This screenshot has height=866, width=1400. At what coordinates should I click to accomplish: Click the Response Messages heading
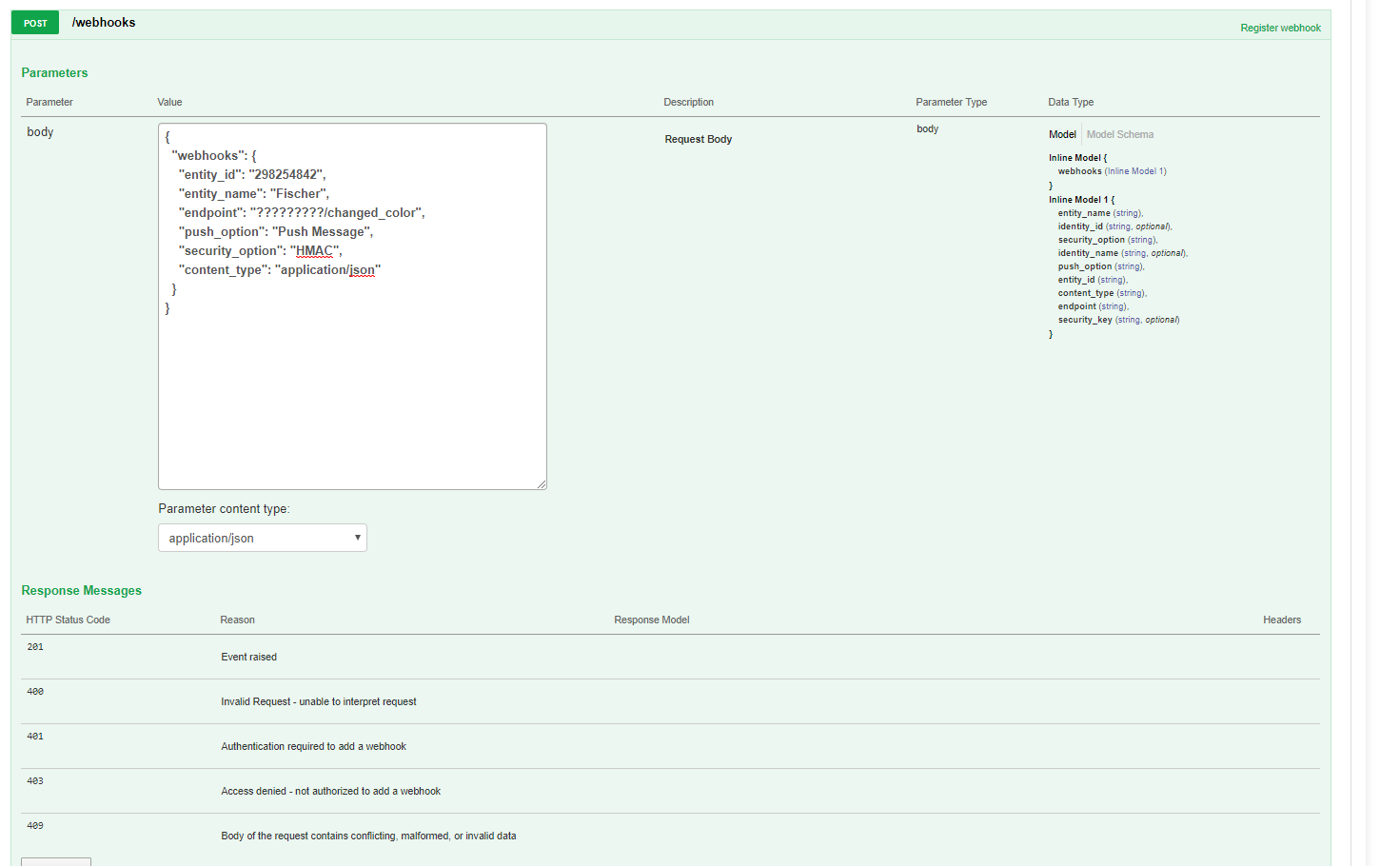(x=81, y=591)
